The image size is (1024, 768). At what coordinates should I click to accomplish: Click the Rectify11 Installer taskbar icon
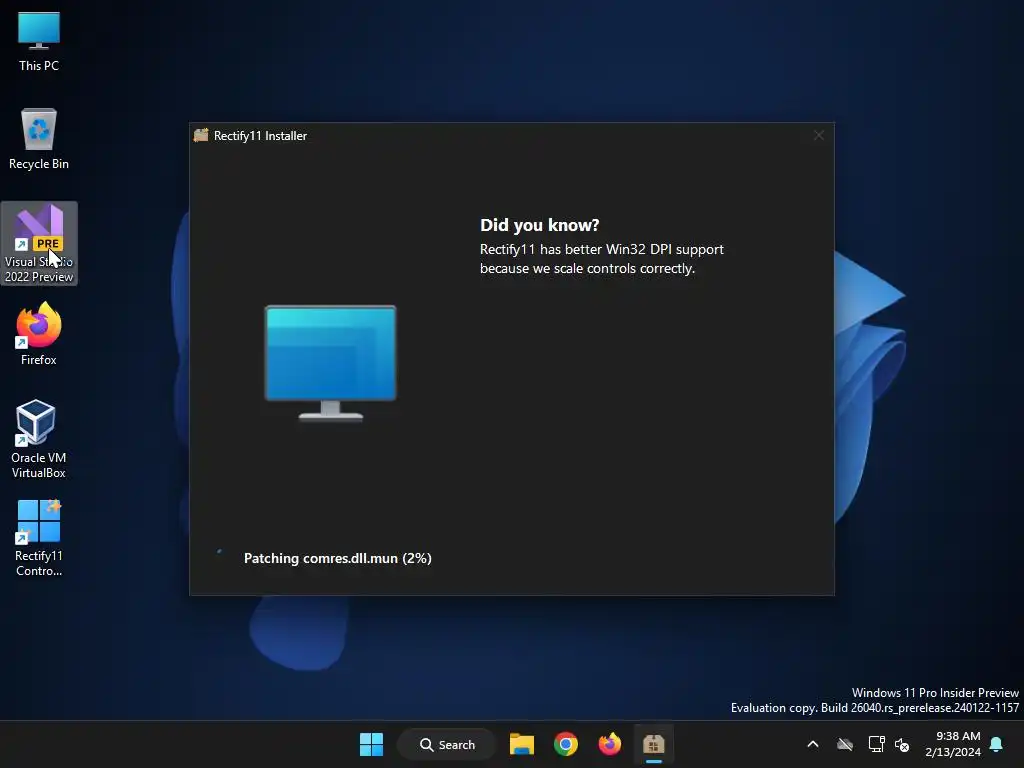pos(654,744)
